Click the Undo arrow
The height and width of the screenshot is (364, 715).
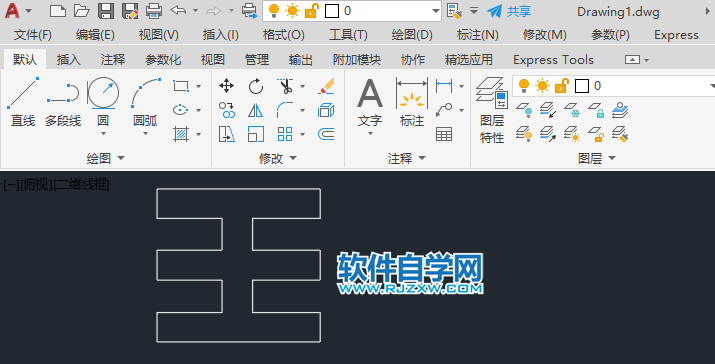[x=178, y=10]
